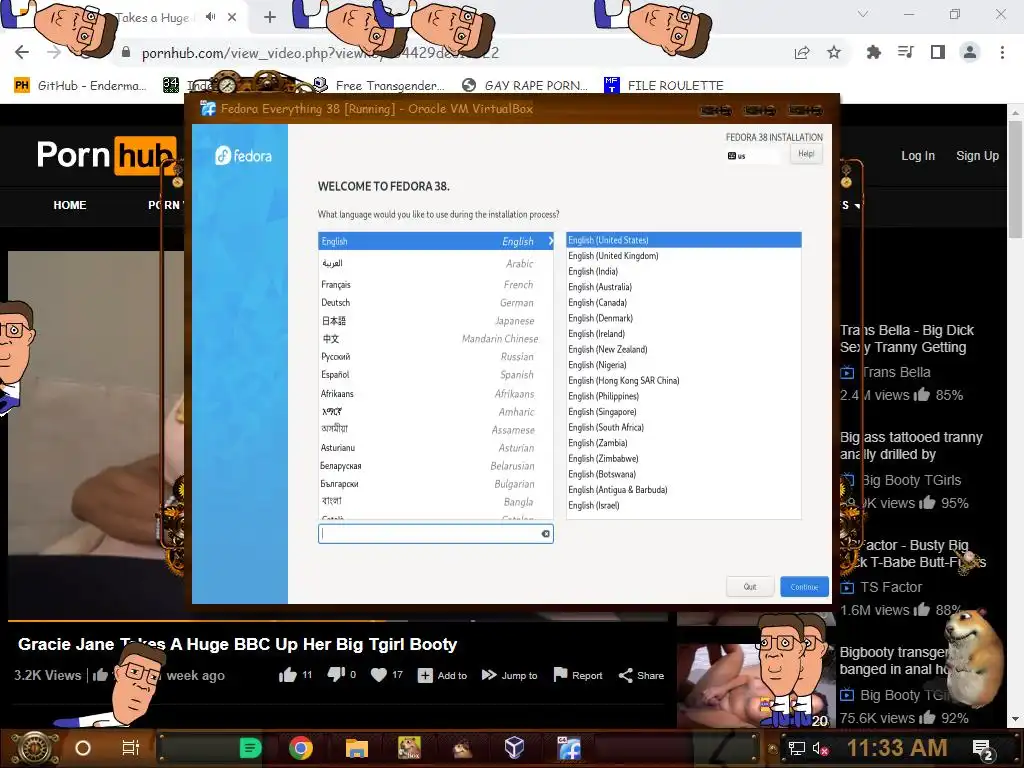1024x768 pixels.
Task: Click the Jump to button on webpage
Action: click(509, 675)
